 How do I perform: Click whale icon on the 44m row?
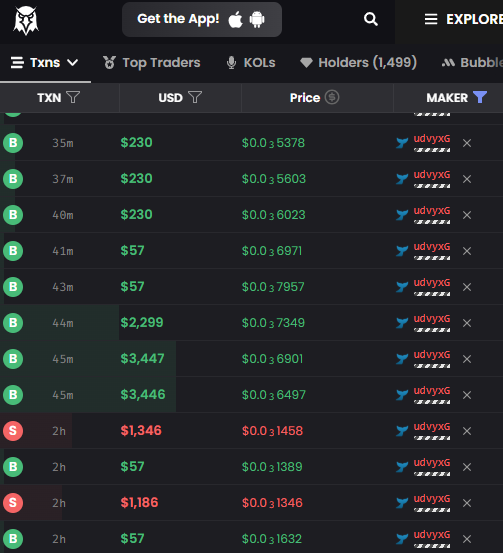(402, 323)
